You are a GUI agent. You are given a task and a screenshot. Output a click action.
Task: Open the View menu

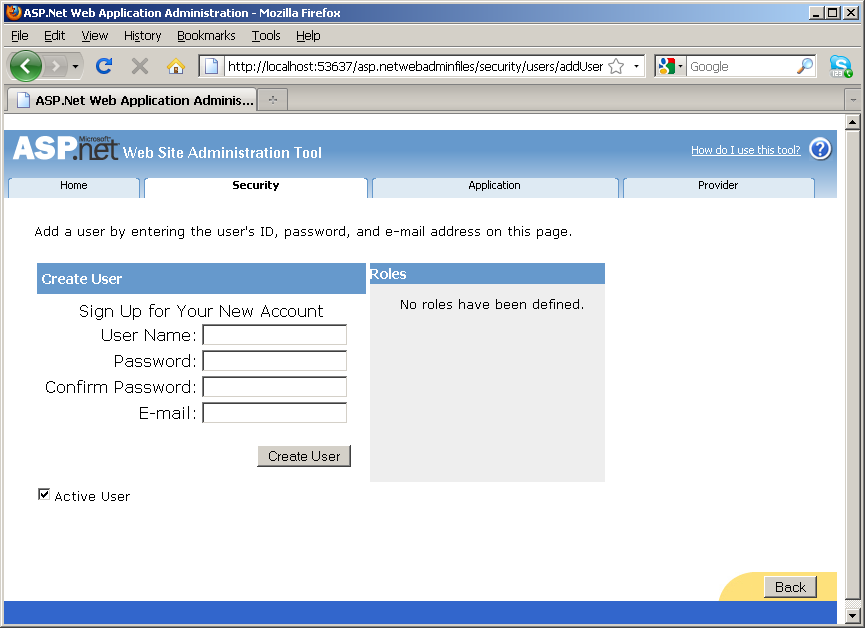coord(94,36)
